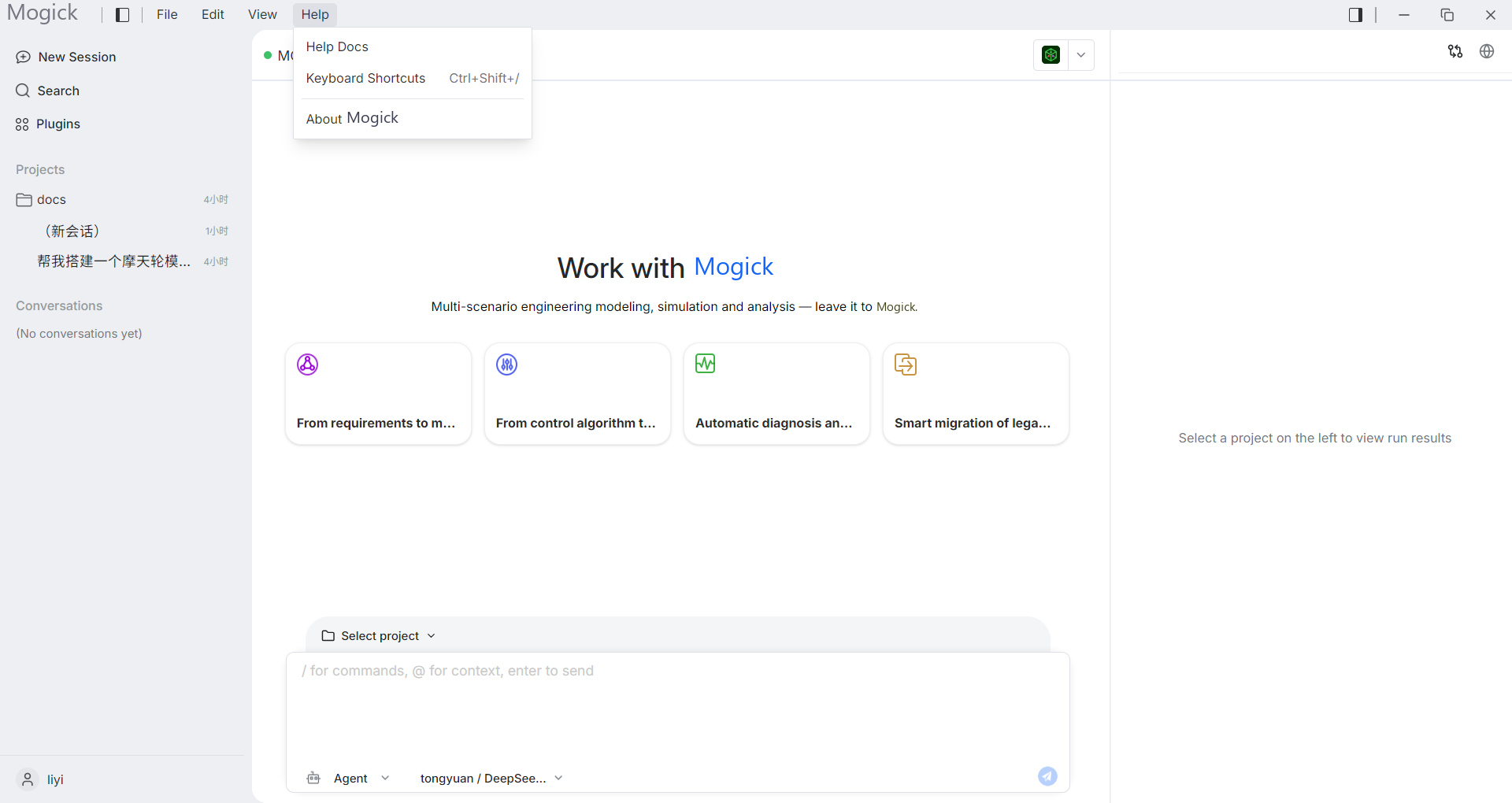
Task: Click the blue control algorithm card icon
Action: click(x=506, y=364)
